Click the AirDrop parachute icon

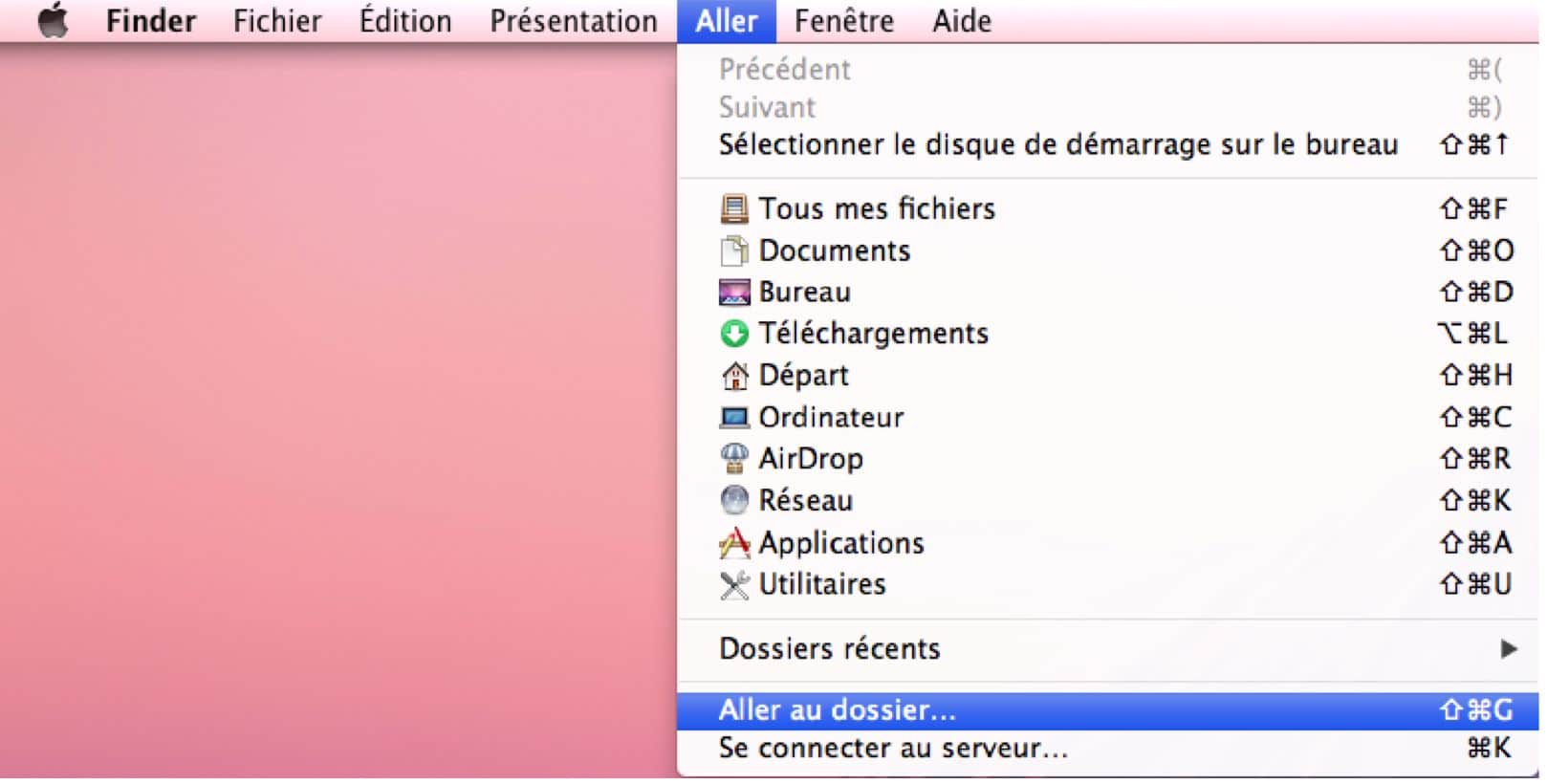pyautogui.click(x=734, y=459)
